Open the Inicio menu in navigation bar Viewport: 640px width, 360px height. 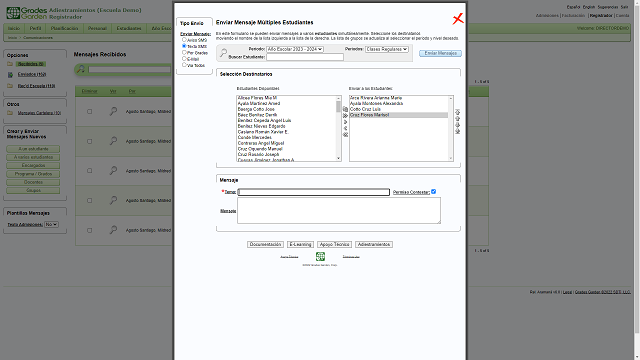coord(14,28)
